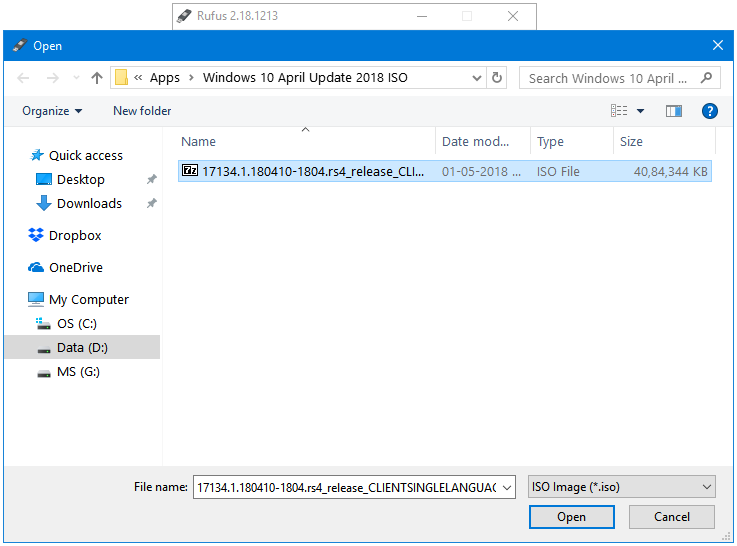Click the Data (D:) drive icon
Viewport: 737px width, 546px height.
(44, 350)
